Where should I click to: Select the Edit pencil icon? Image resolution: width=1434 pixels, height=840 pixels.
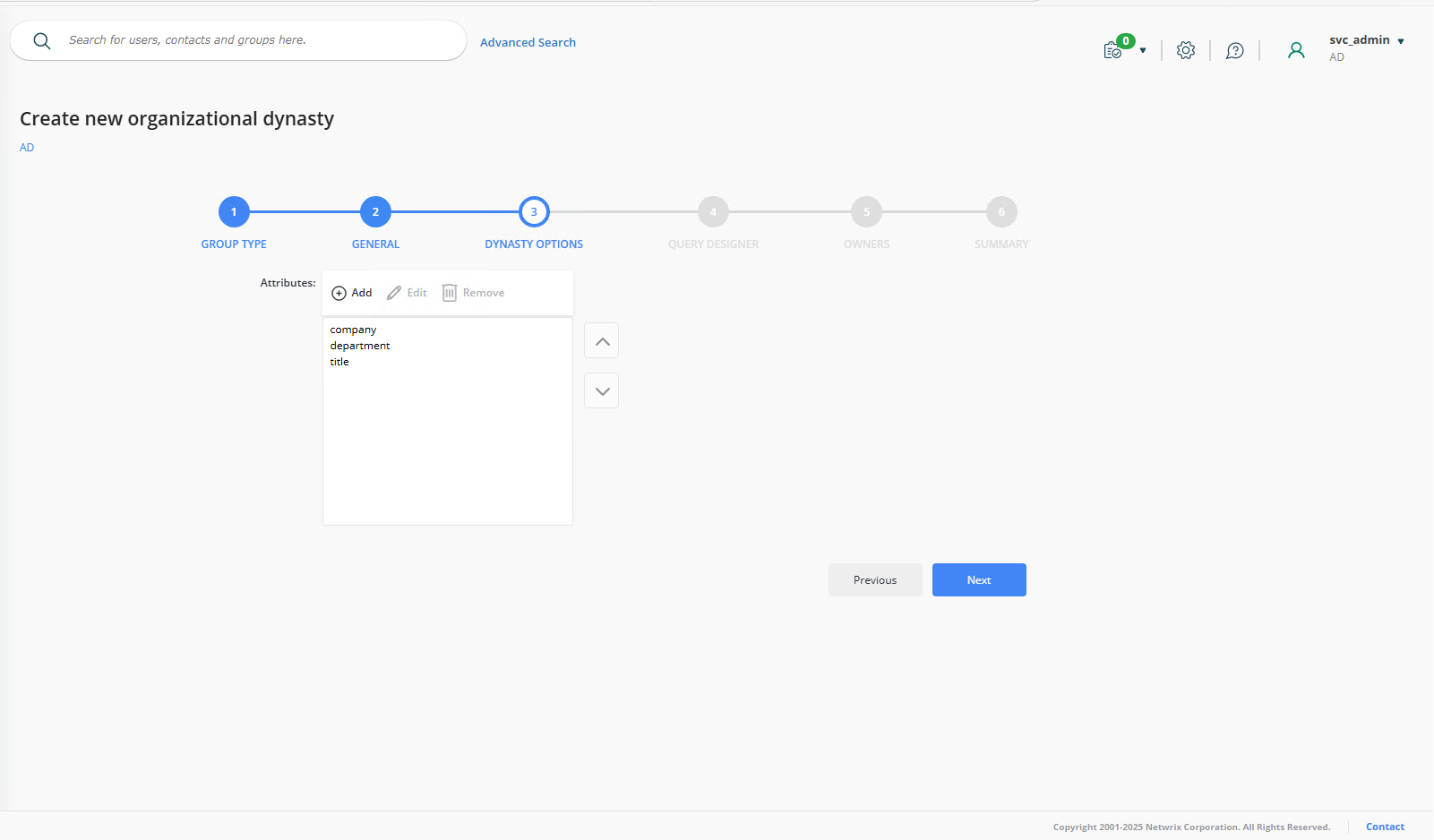point(395,292)
